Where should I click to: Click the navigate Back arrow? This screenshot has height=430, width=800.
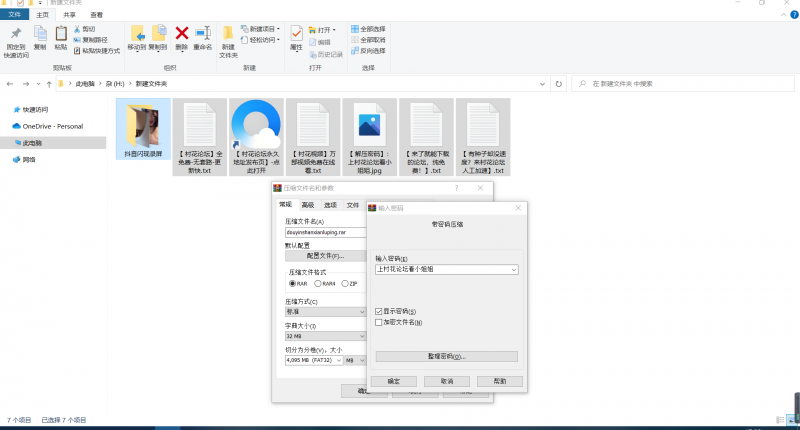pos(9,84)
